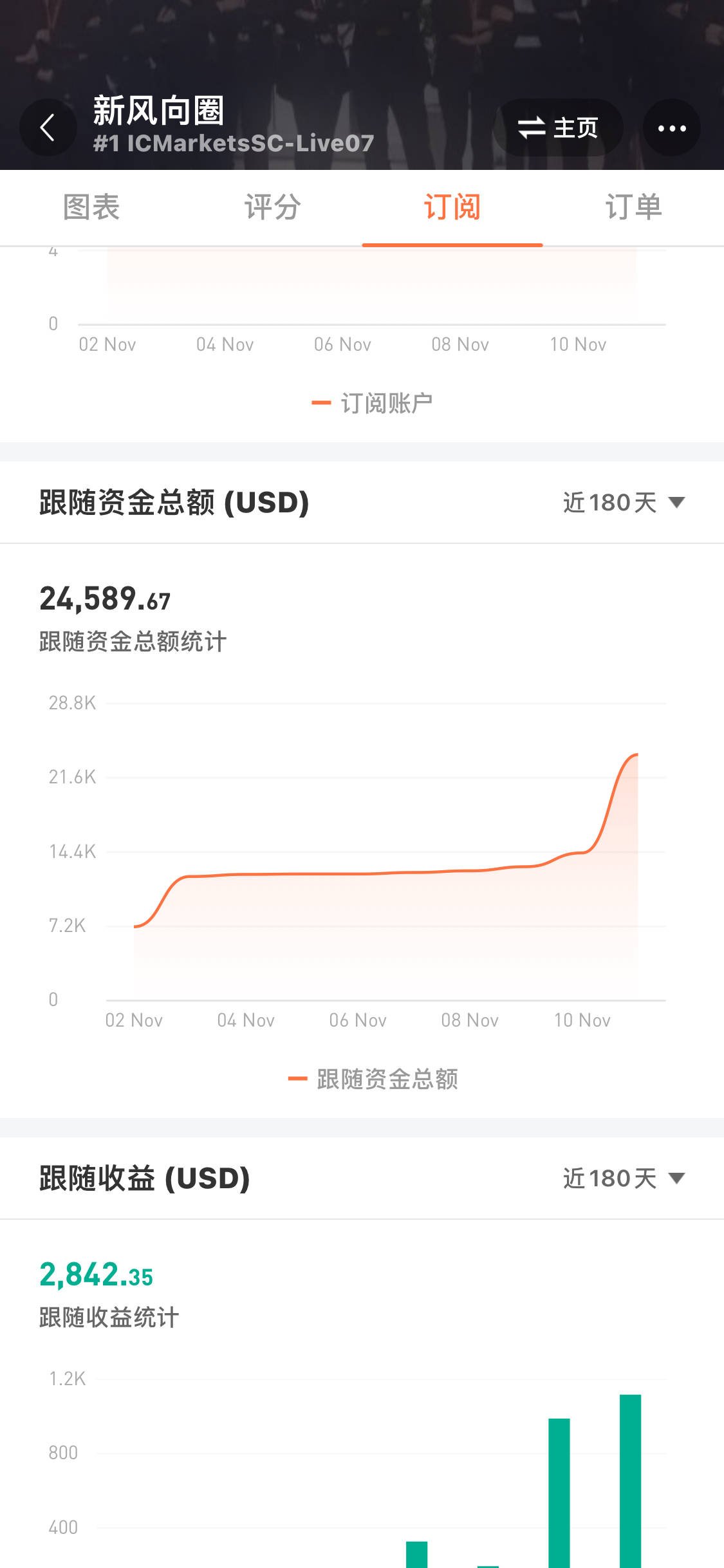The height and width of the screenshot is (1568, 724).
Task: Tap the 2,842.35 follower profit value
Action: coord(97,1275)
